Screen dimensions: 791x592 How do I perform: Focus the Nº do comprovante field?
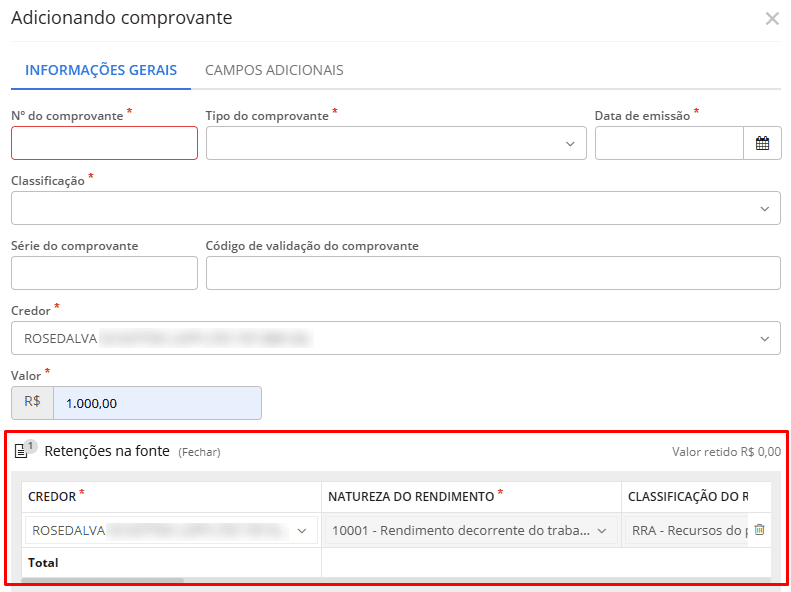(104, 143)
